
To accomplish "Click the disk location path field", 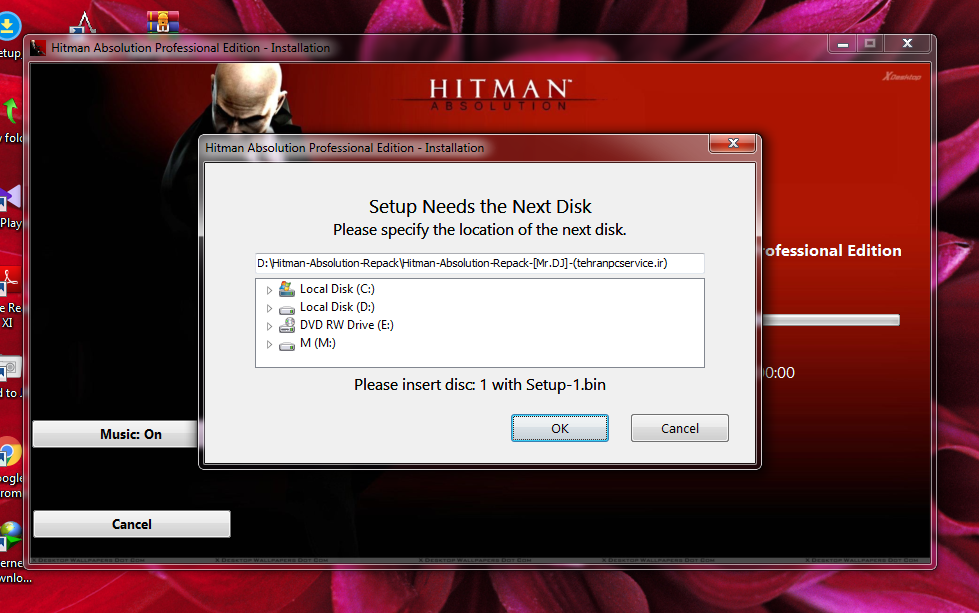I will (x=480, y=263).
